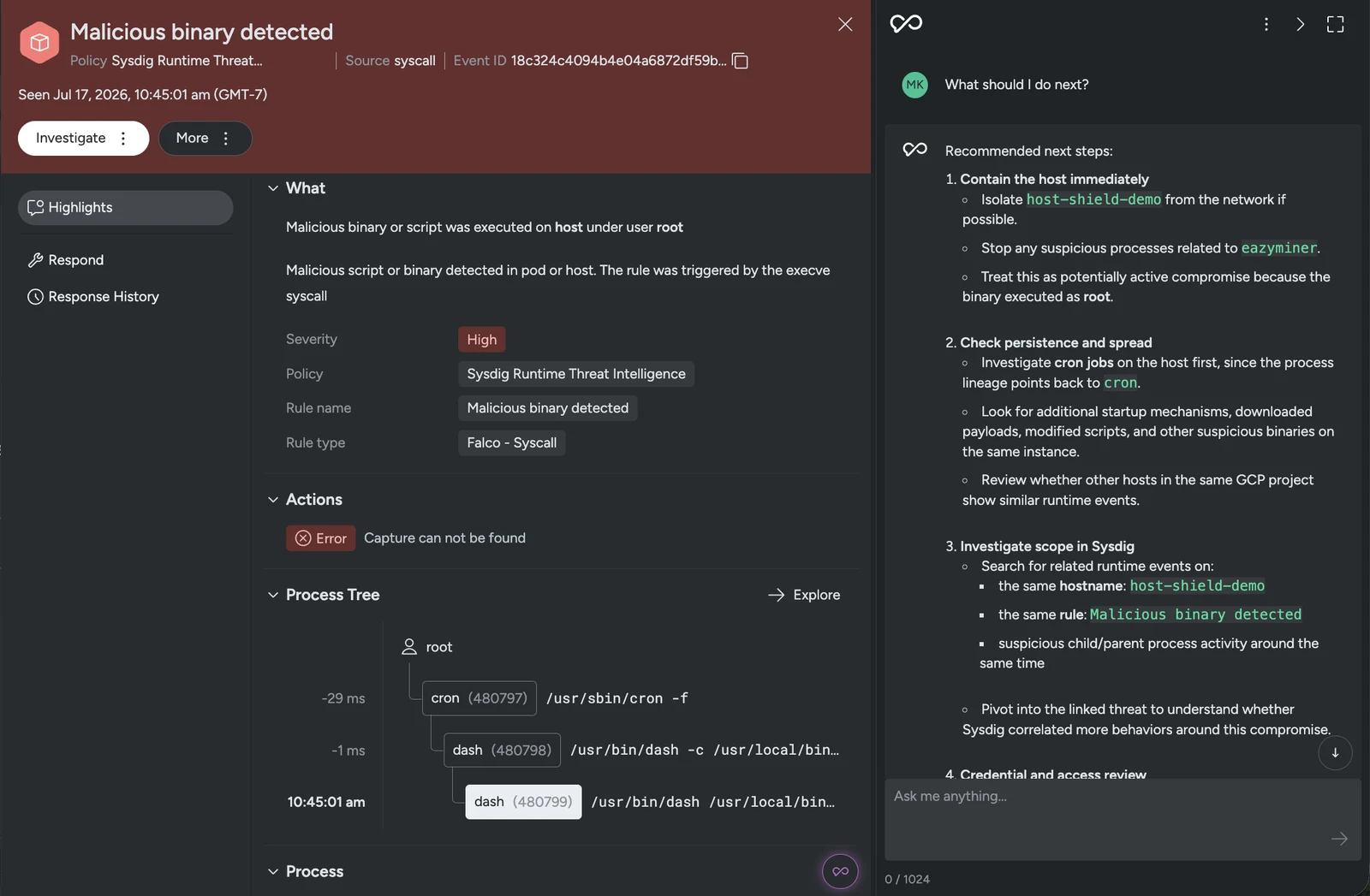Expand the chat panel to fullscreen

click(1336, 24)
